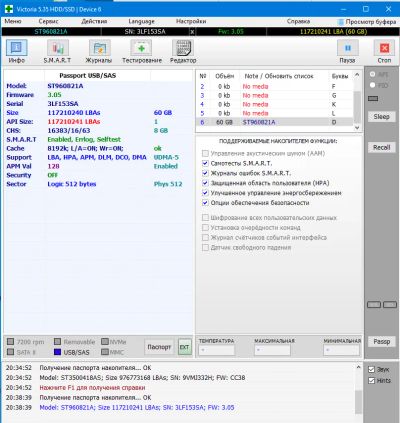Screen dimensions: 400x423
Task: Uncheck Самотесты S.M.A.R.T. checkbox
Action: point(205,163)
